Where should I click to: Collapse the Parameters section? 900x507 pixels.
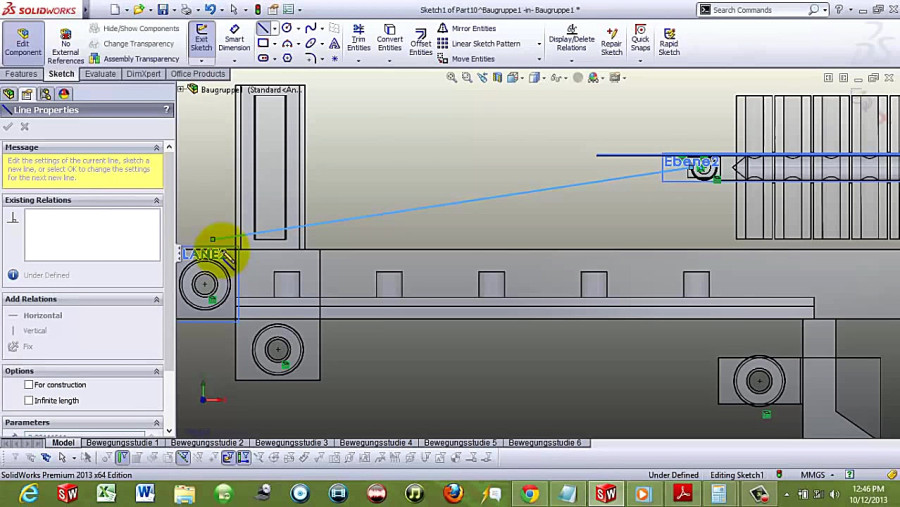(156, 423)
